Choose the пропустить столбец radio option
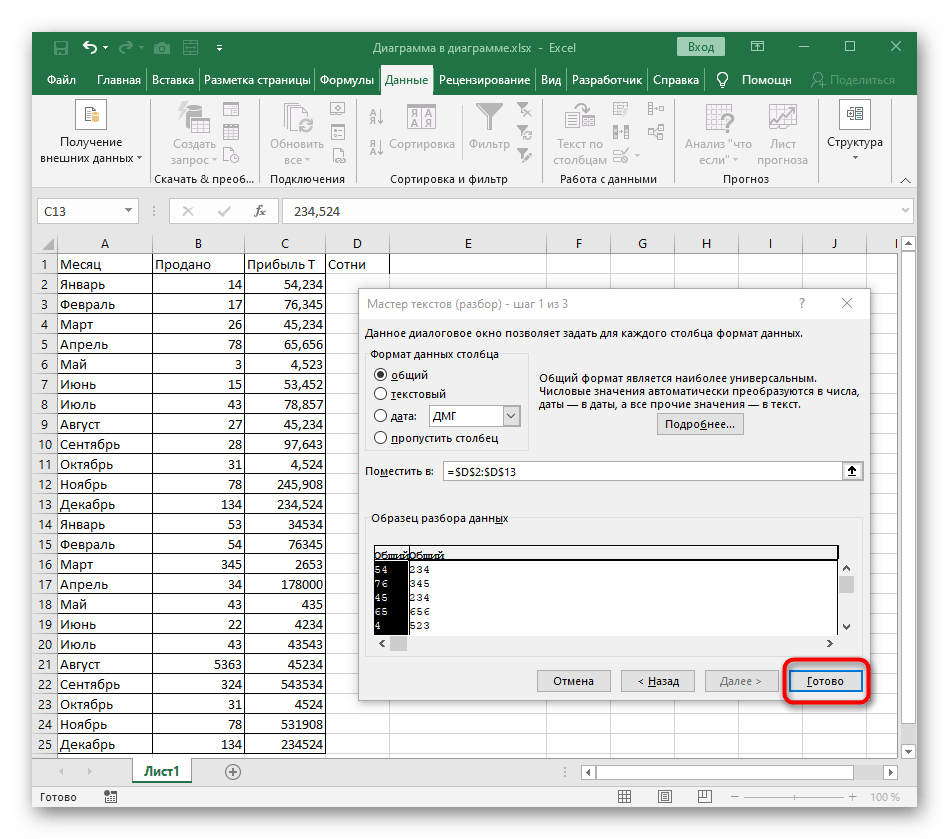This screenshot has width=949, height=839. (380, 437)
